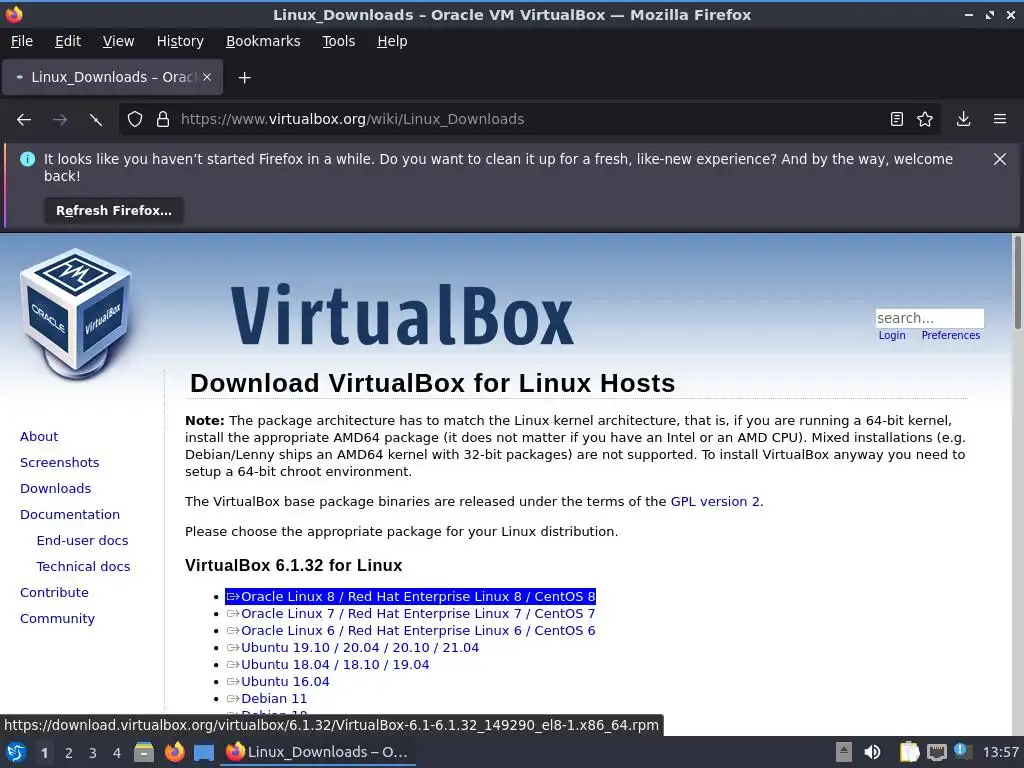This screenshot has width=1024, height=768.
Task: Open the View menu
Action: click(x=118, y=41)
